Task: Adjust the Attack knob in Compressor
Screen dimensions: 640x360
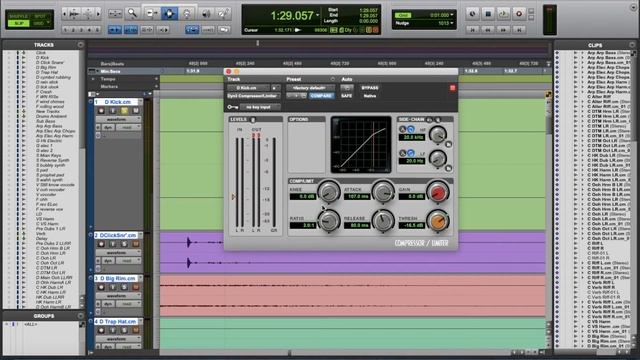Action: 383,191
